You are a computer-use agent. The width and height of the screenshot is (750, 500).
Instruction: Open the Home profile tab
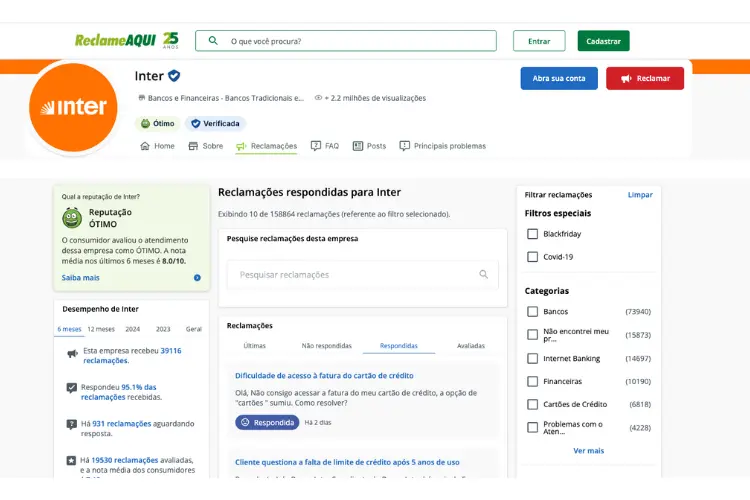coord(157,146)
